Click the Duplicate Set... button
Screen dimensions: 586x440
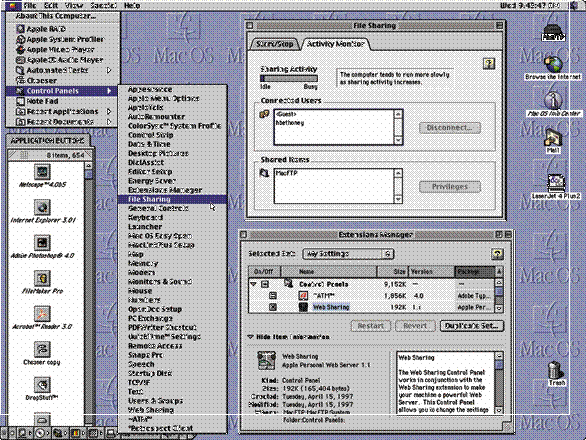tap(472, 326)
